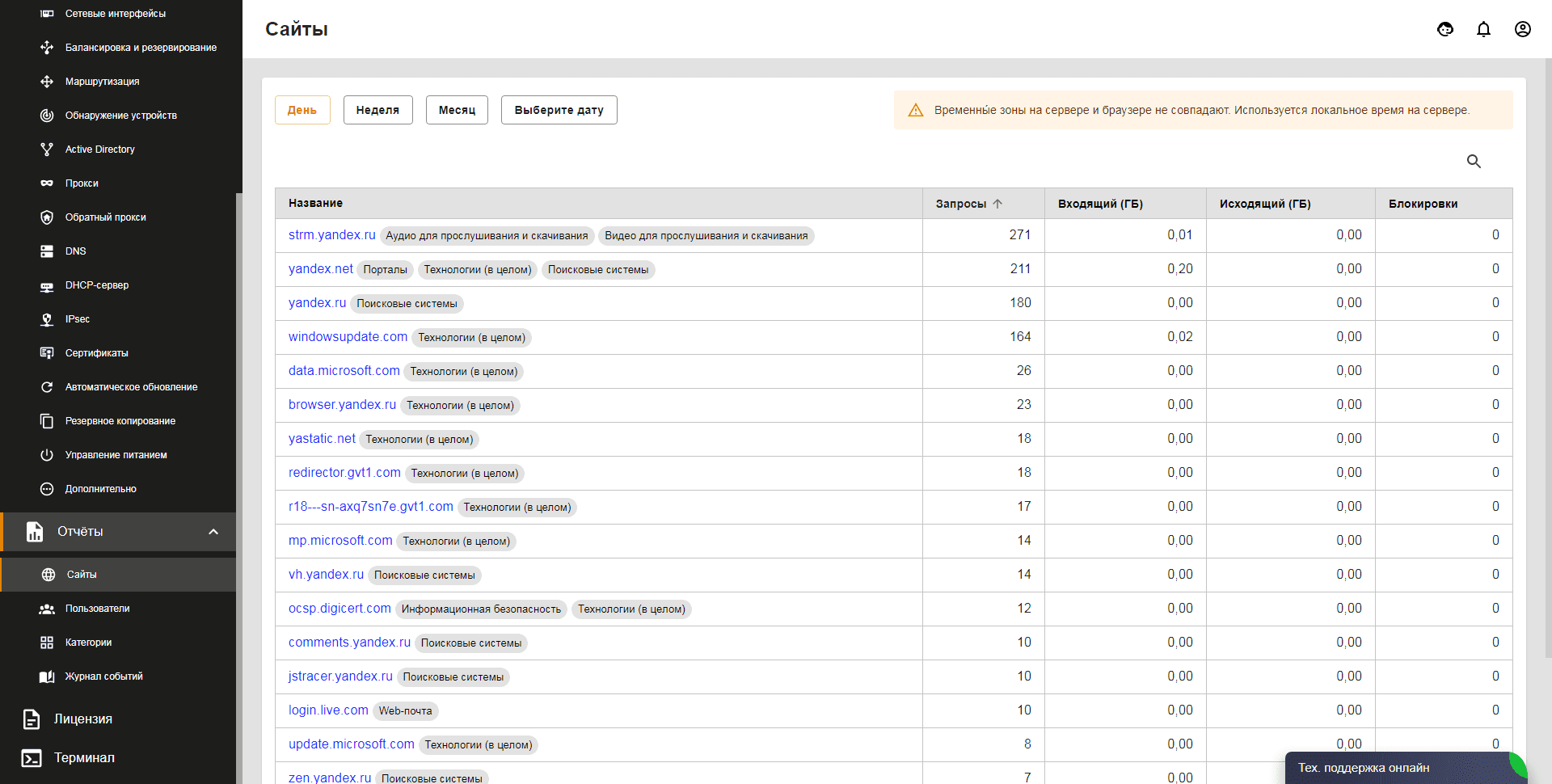
Task: Click the Reverse proxy shield icon
Action: point(47,217)
